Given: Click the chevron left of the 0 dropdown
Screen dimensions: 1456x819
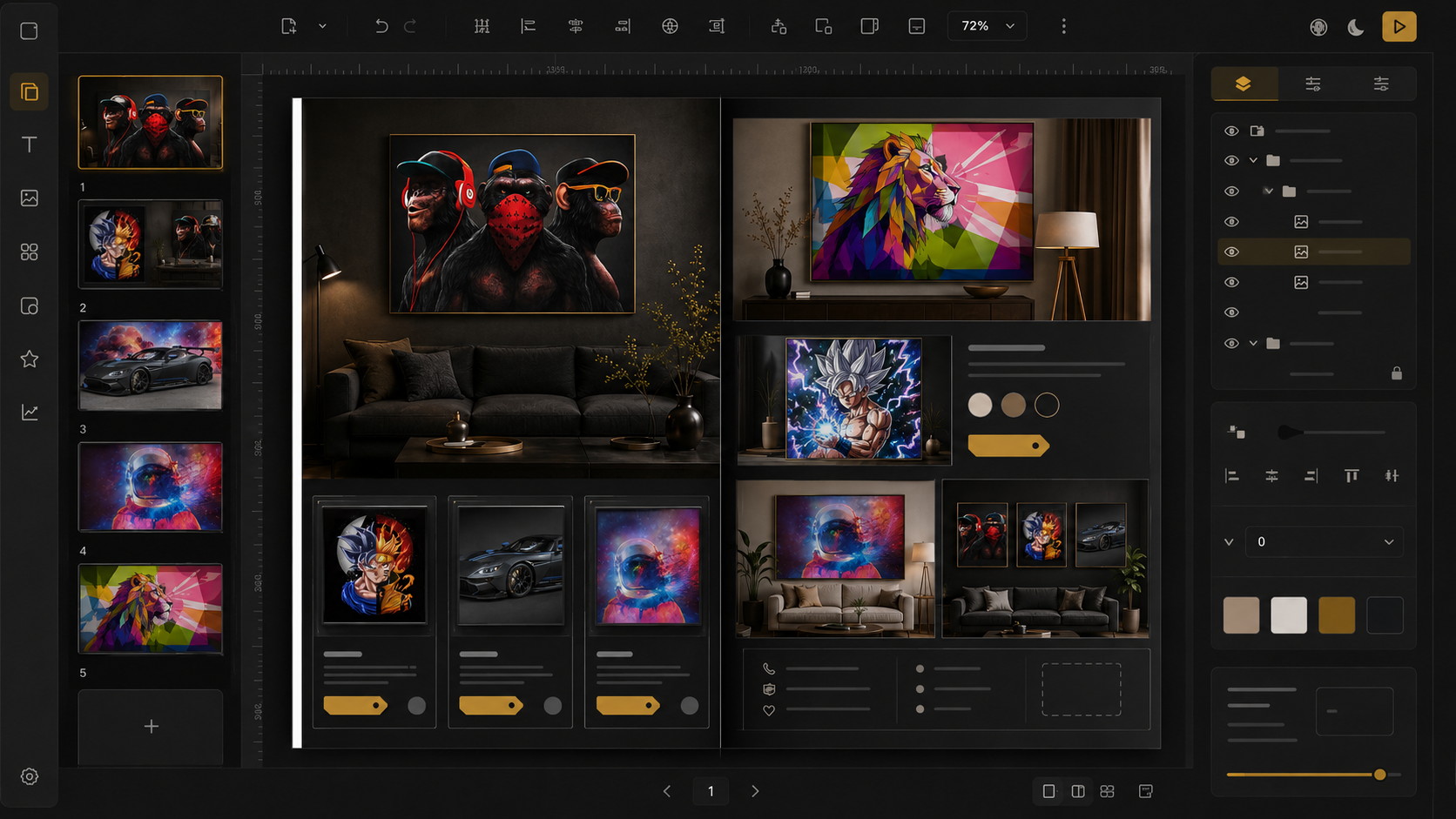Looking at the screenshot, I should click(x=1229, y=541).
